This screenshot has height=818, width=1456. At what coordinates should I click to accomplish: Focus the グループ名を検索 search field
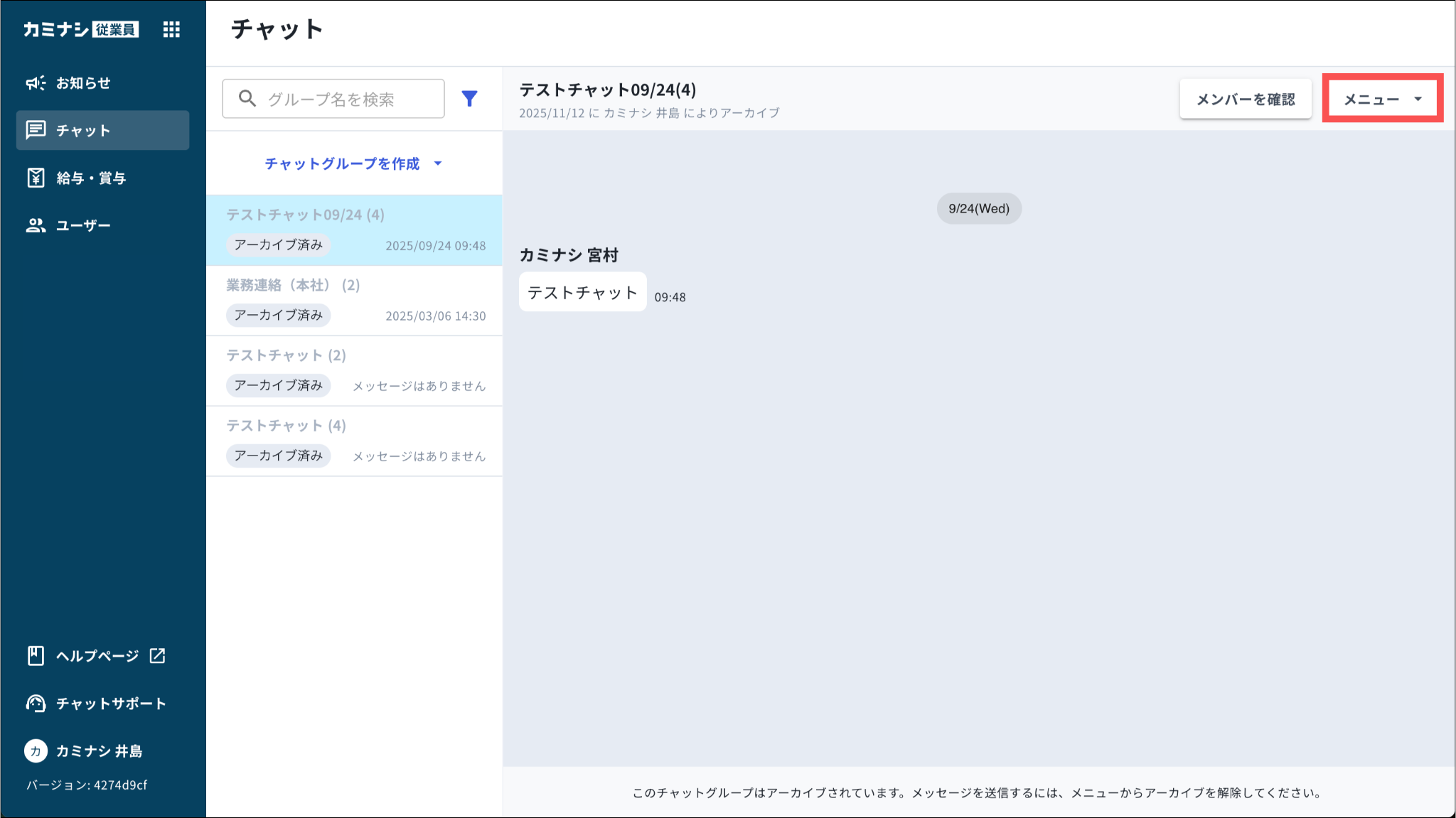pyautogui.click(x=348, y=99)
